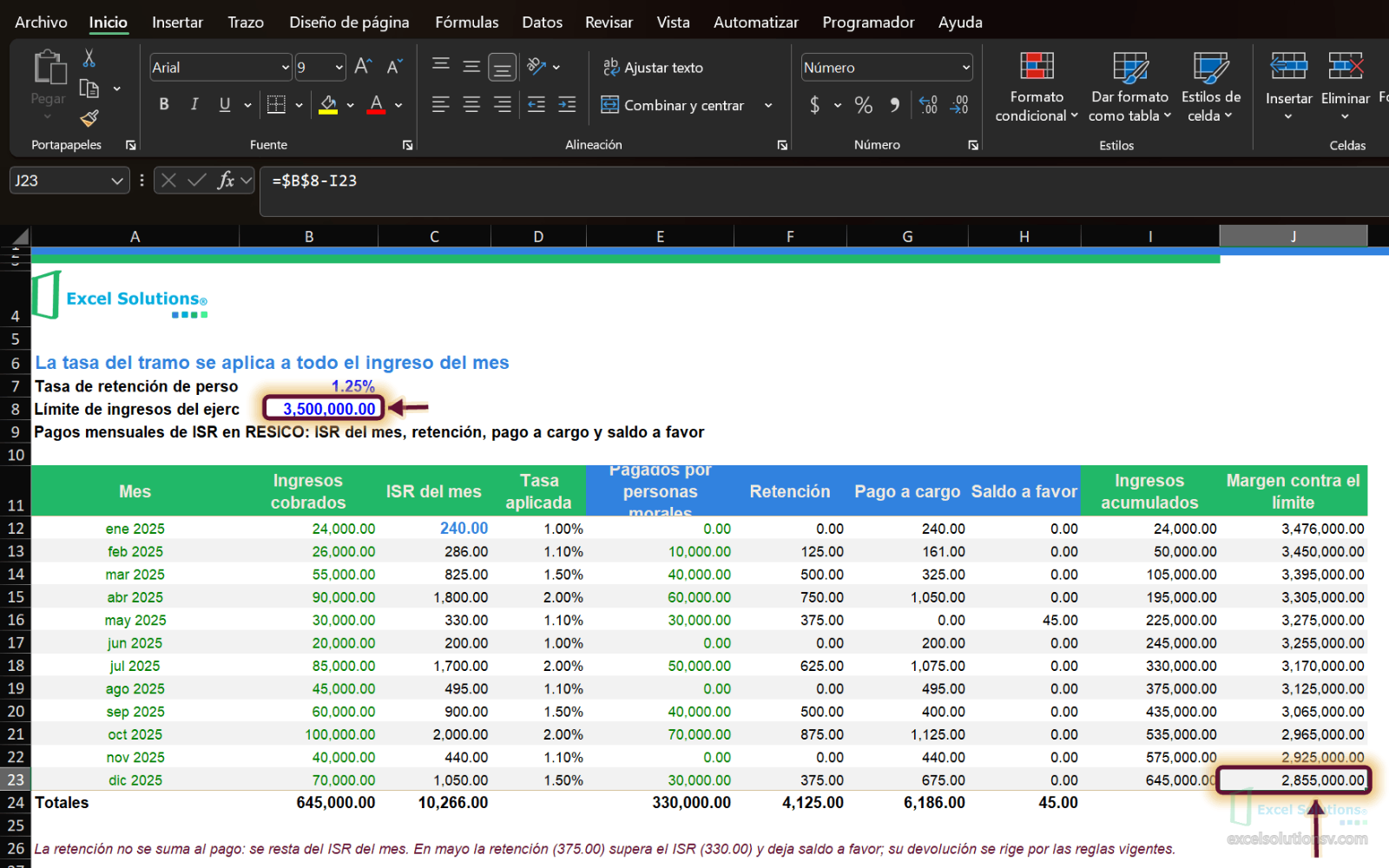Click Dar formato como tabla button
1389x868 pixels.
pos(1130,87)
